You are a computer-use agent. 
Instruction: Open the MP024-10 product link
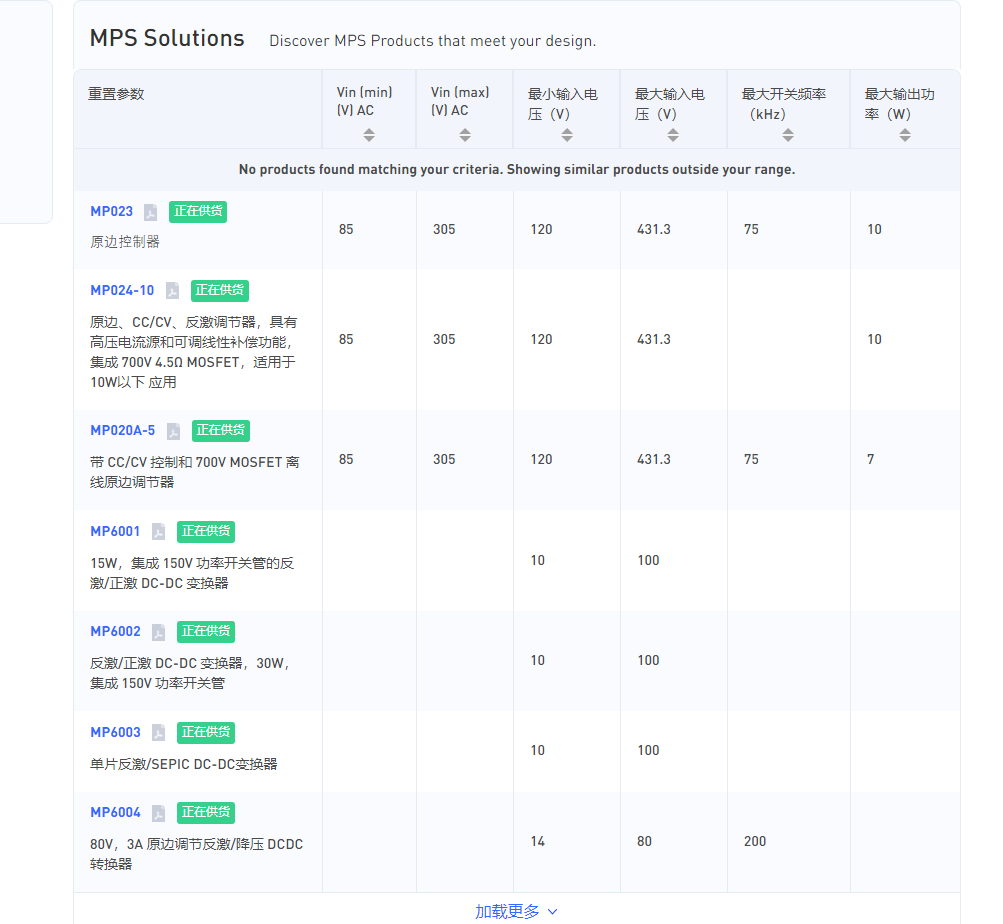coord(122,290)
